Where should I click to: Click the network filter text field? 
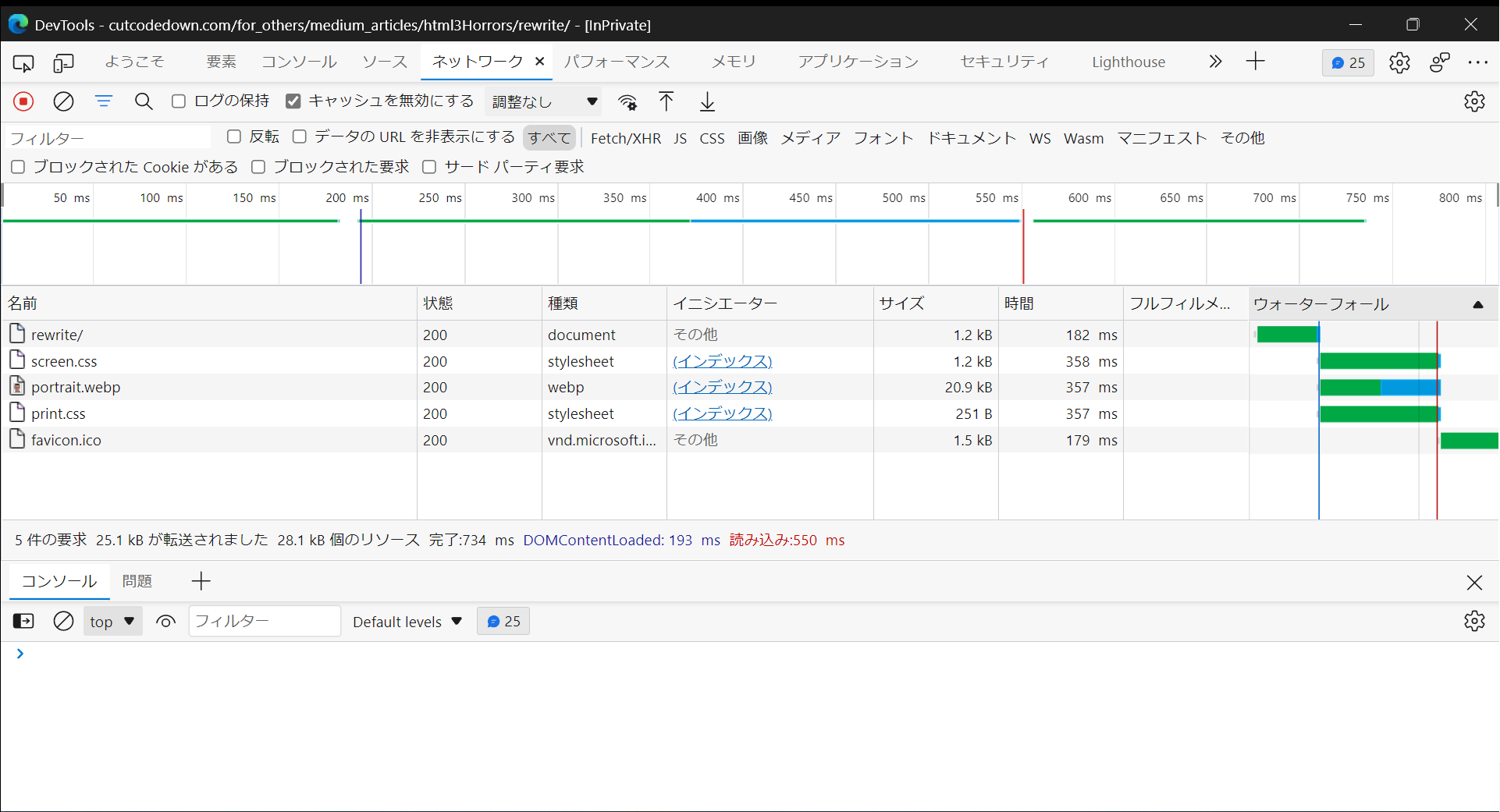coord(108,138)
